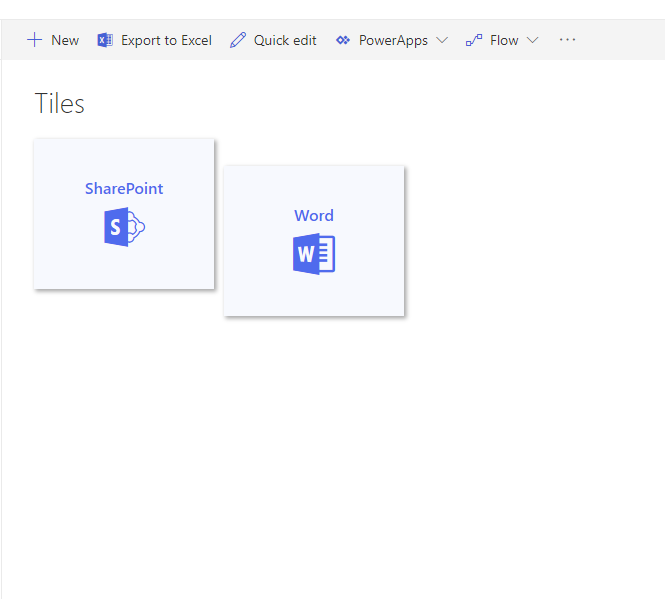
Task: Select Export to Excel text
Action: point(166,40)
